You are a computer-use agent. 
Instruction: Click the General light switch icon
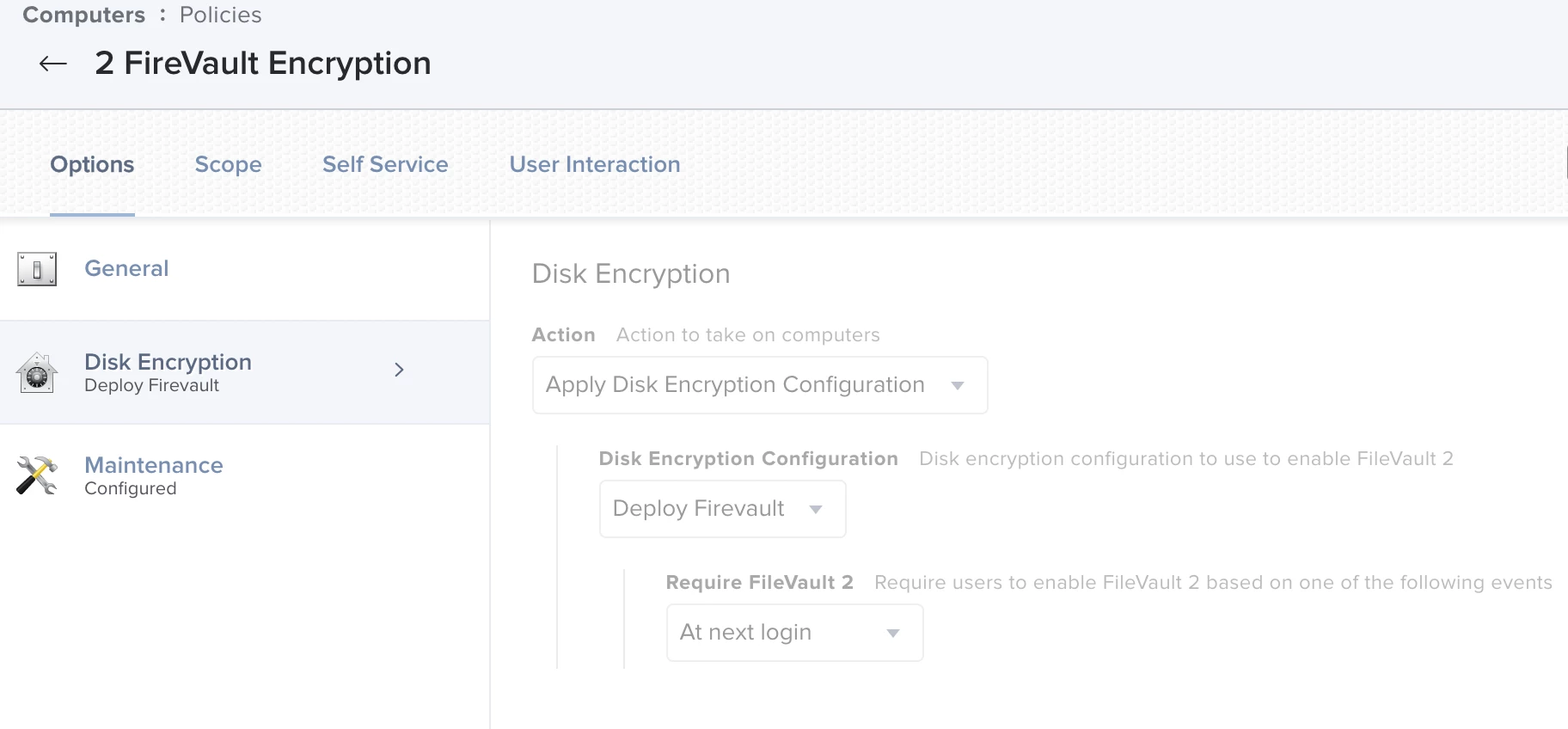(x=37, y=269)
